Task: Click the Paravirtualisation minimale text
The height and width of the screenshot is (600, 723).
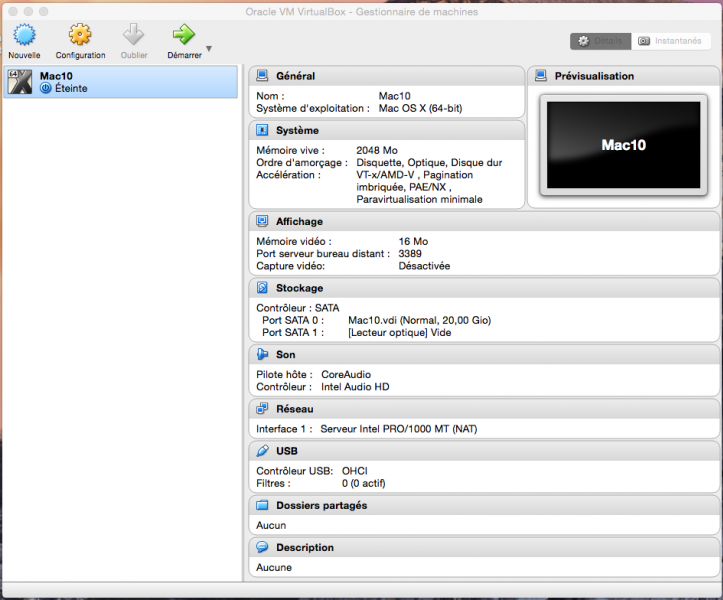Action: [x=419, y=199]
